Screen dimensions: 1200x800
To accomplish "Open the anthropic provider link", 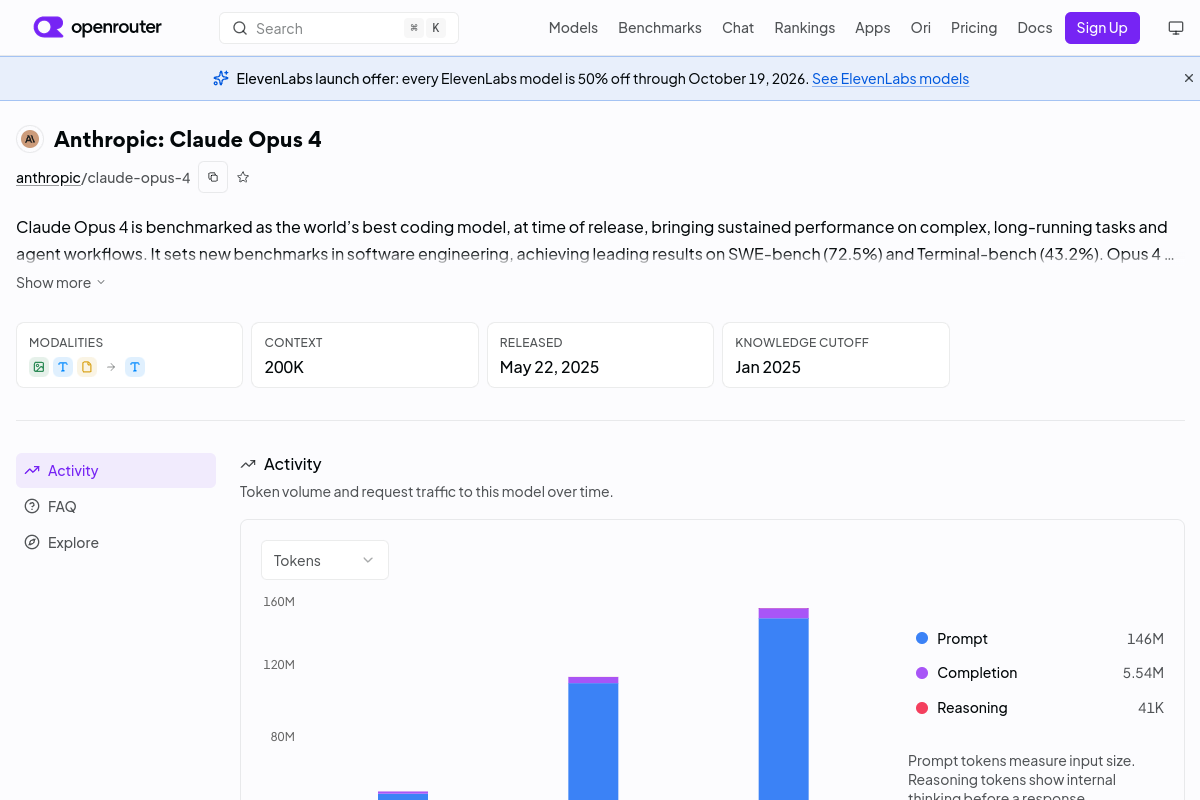I will point(48,178).
